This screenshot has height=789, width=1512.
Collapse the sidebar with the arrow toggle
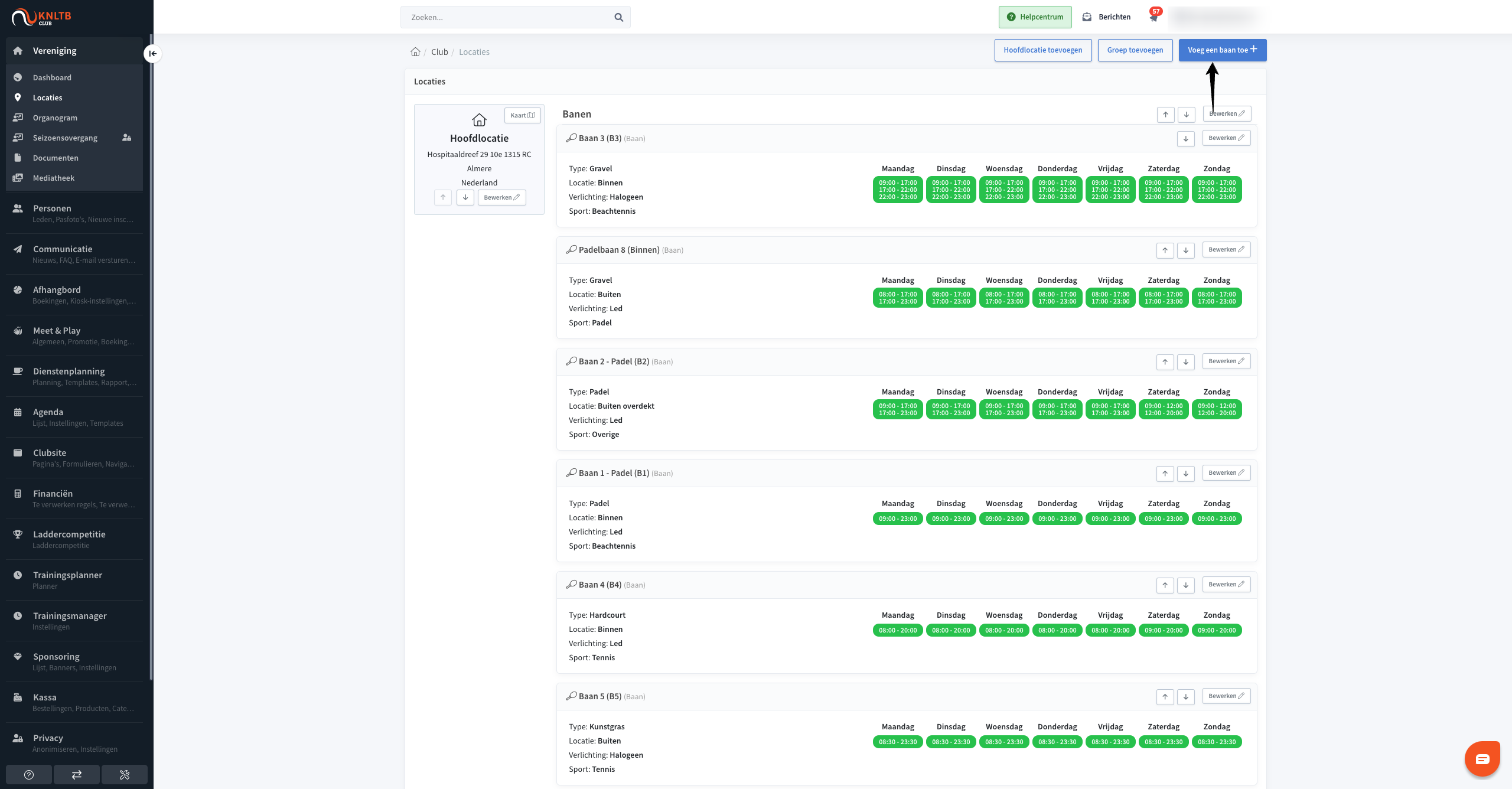coord(152,54)
